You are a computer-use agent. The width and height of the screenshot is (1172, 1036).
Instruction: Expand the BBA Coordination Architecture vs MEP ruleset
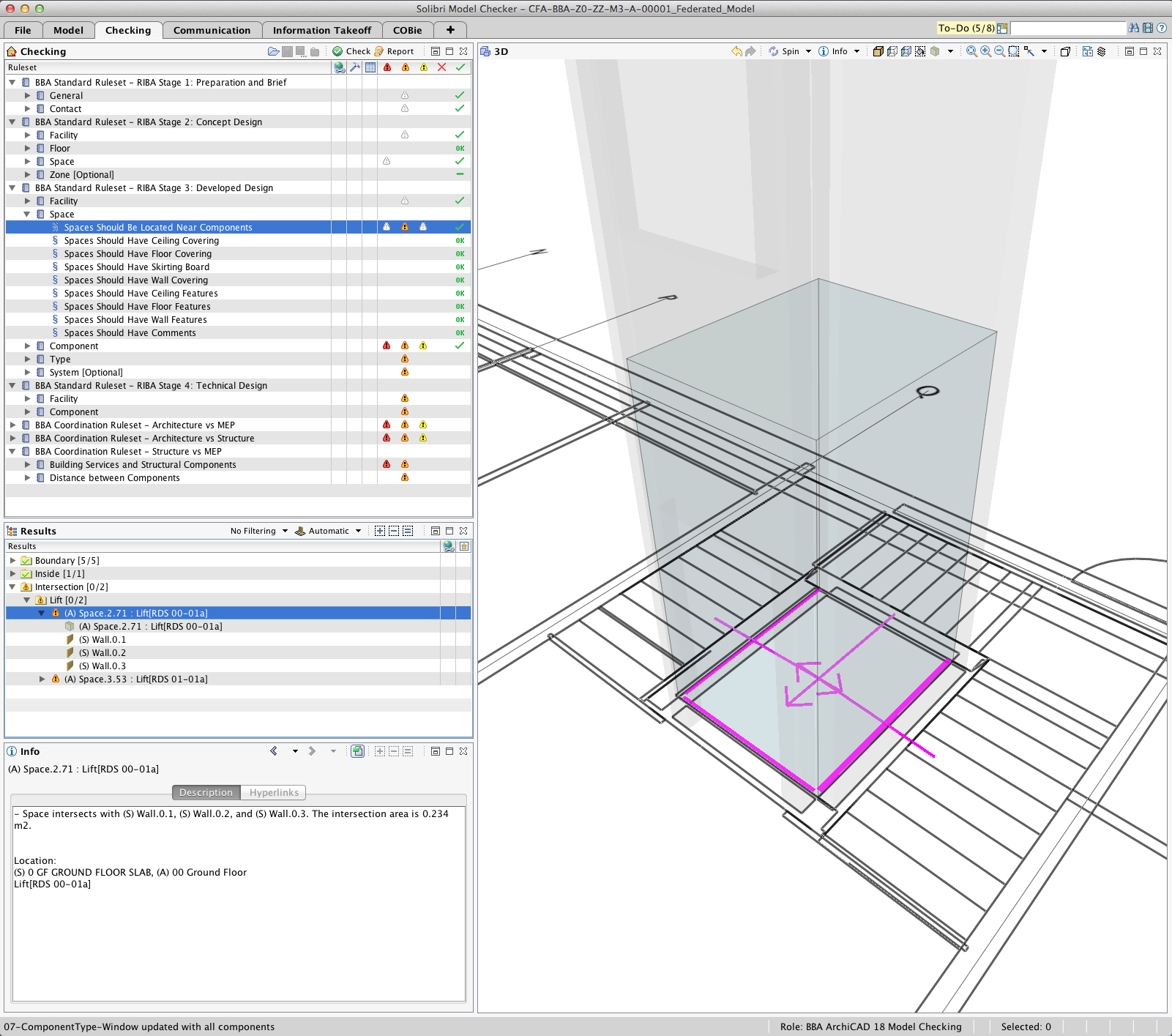coord(12,425)
